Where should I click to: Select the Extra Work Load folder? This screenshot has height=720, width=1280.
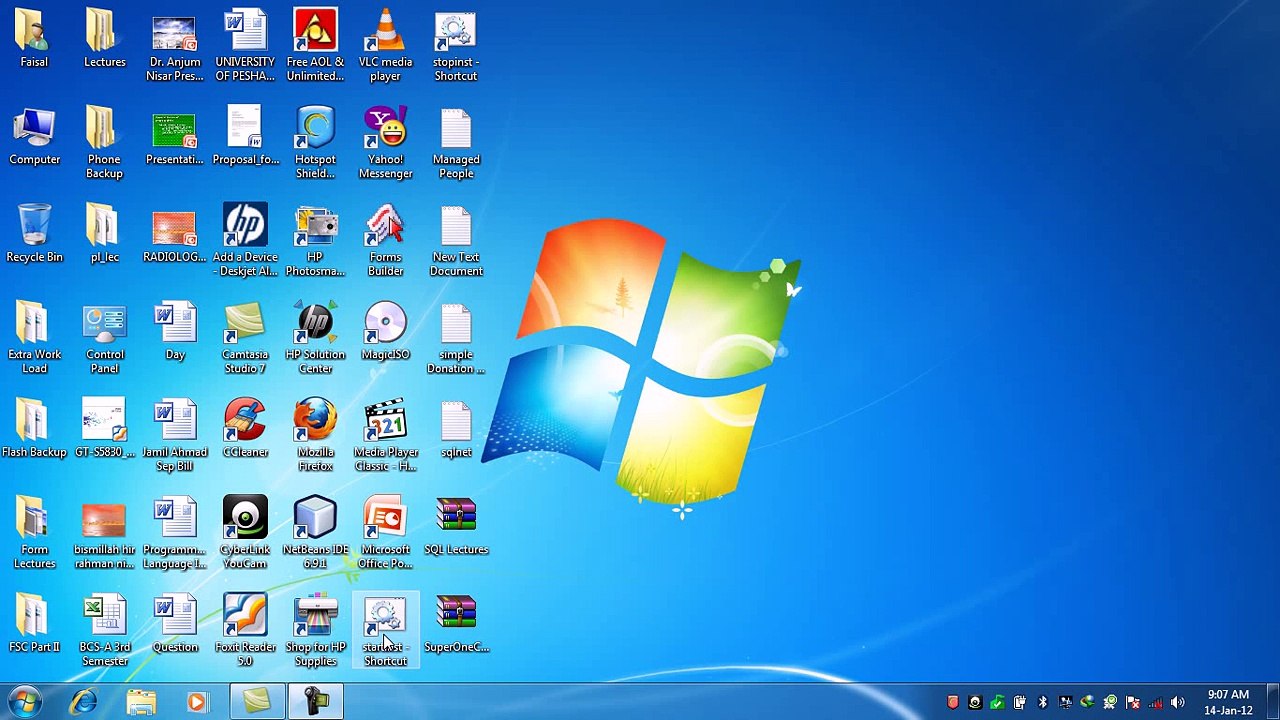click(x=34, y=339)
